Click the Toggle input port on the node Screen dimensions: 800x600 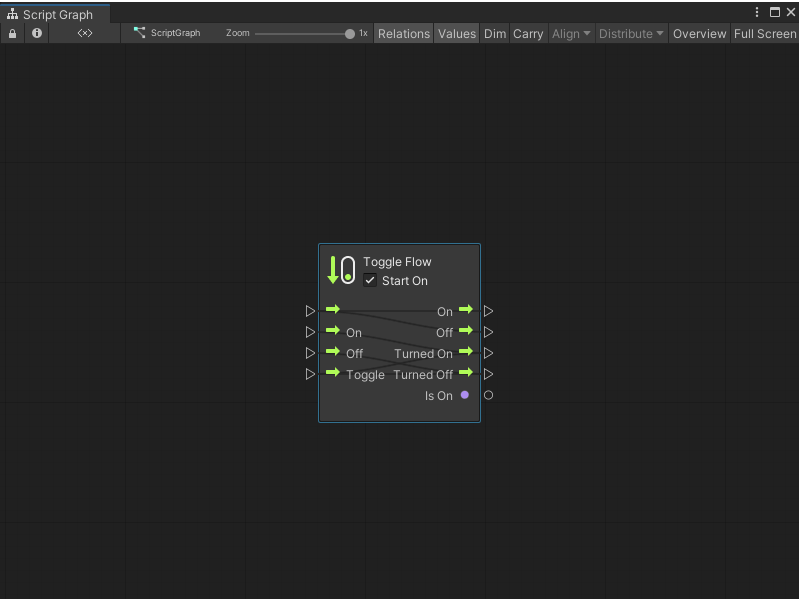[x=334, y=374]
